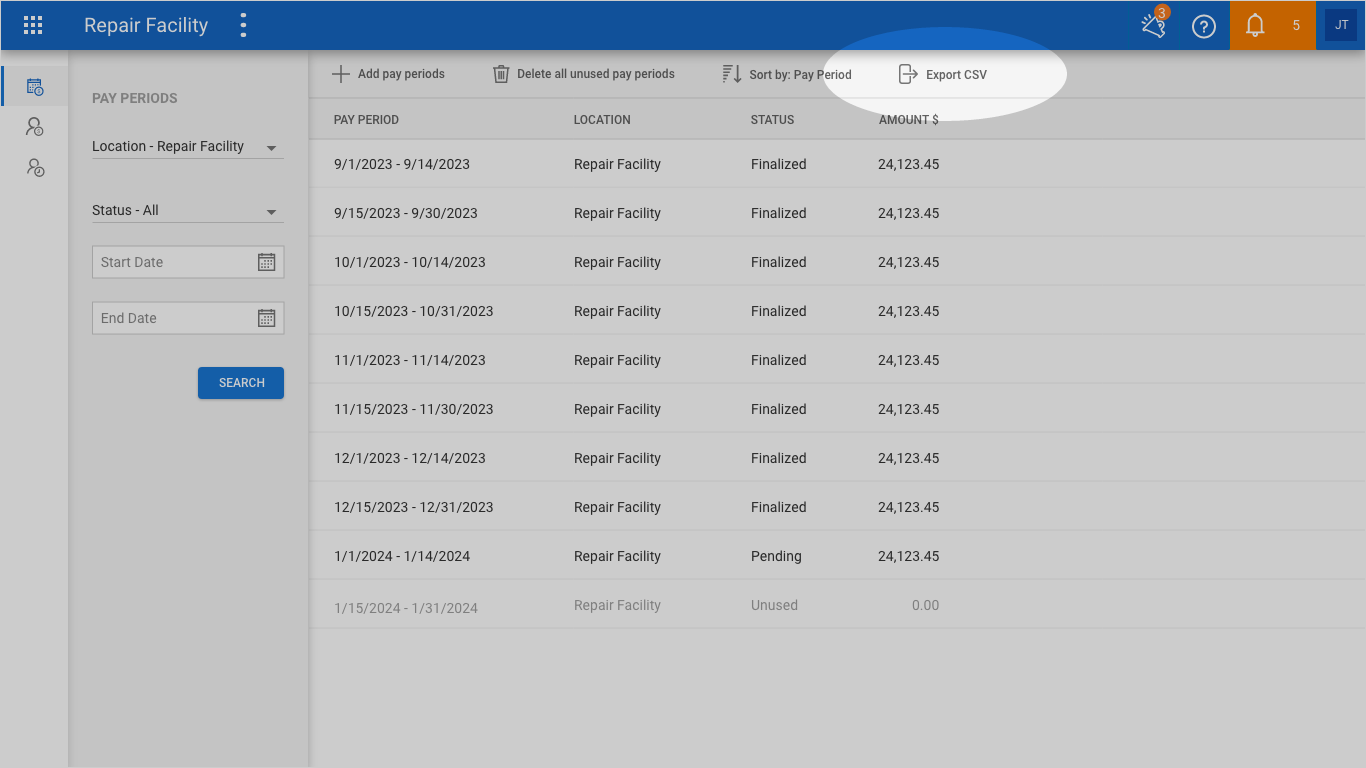Click the Pending status cell
Screen dimensions: 1366x768
pos(776,556)
